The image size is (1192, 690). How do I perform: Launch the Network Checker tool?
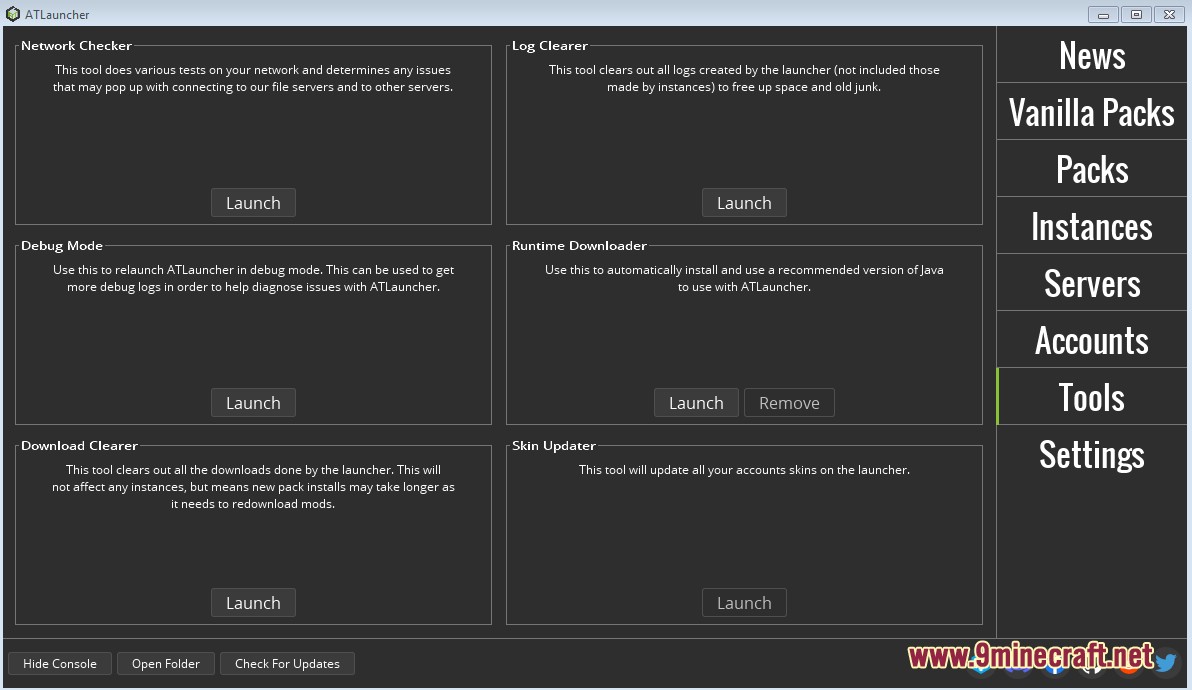coord(253,203)
